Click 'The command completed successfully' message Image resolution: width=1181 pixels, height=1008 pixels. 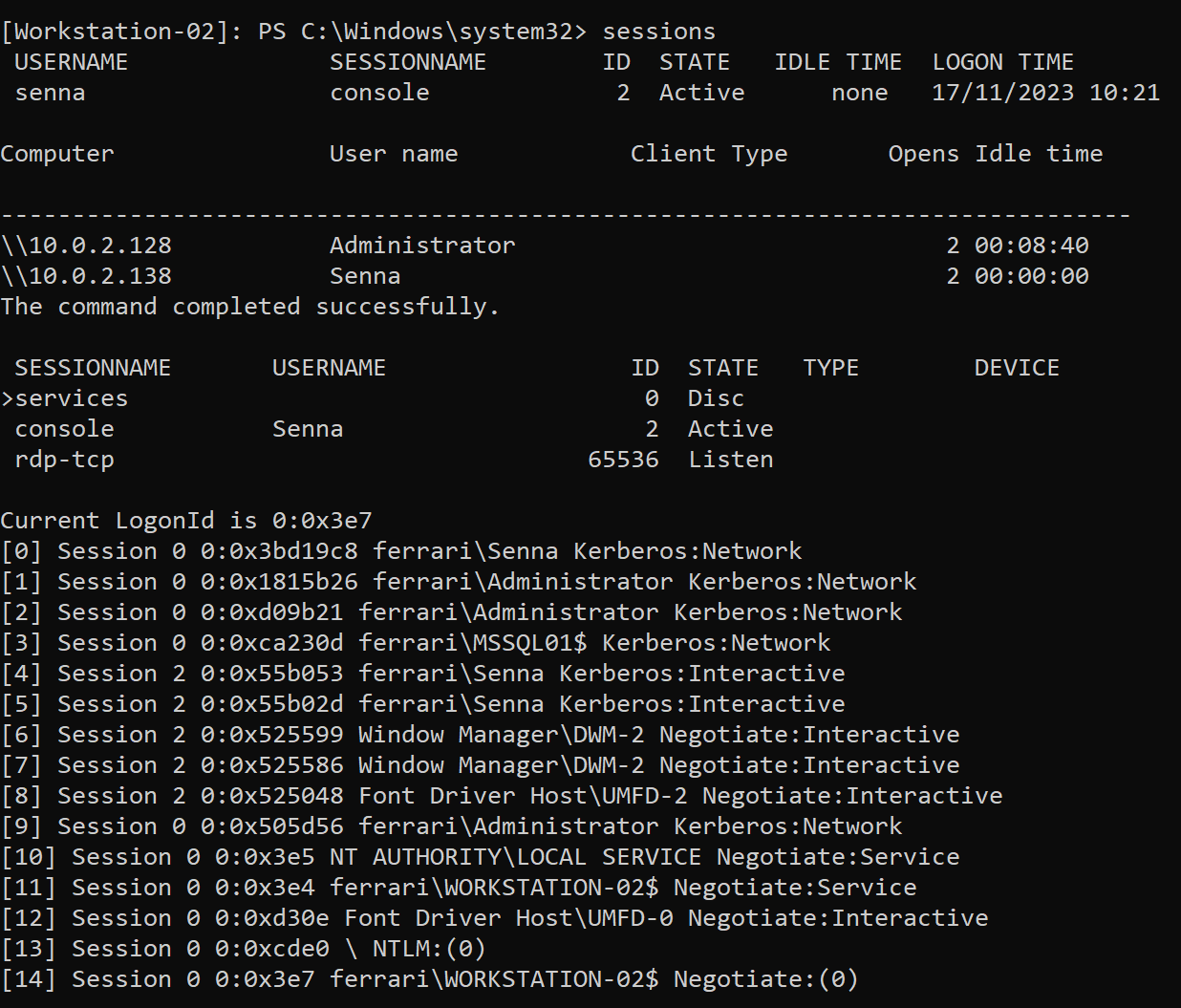pos(249,307)
